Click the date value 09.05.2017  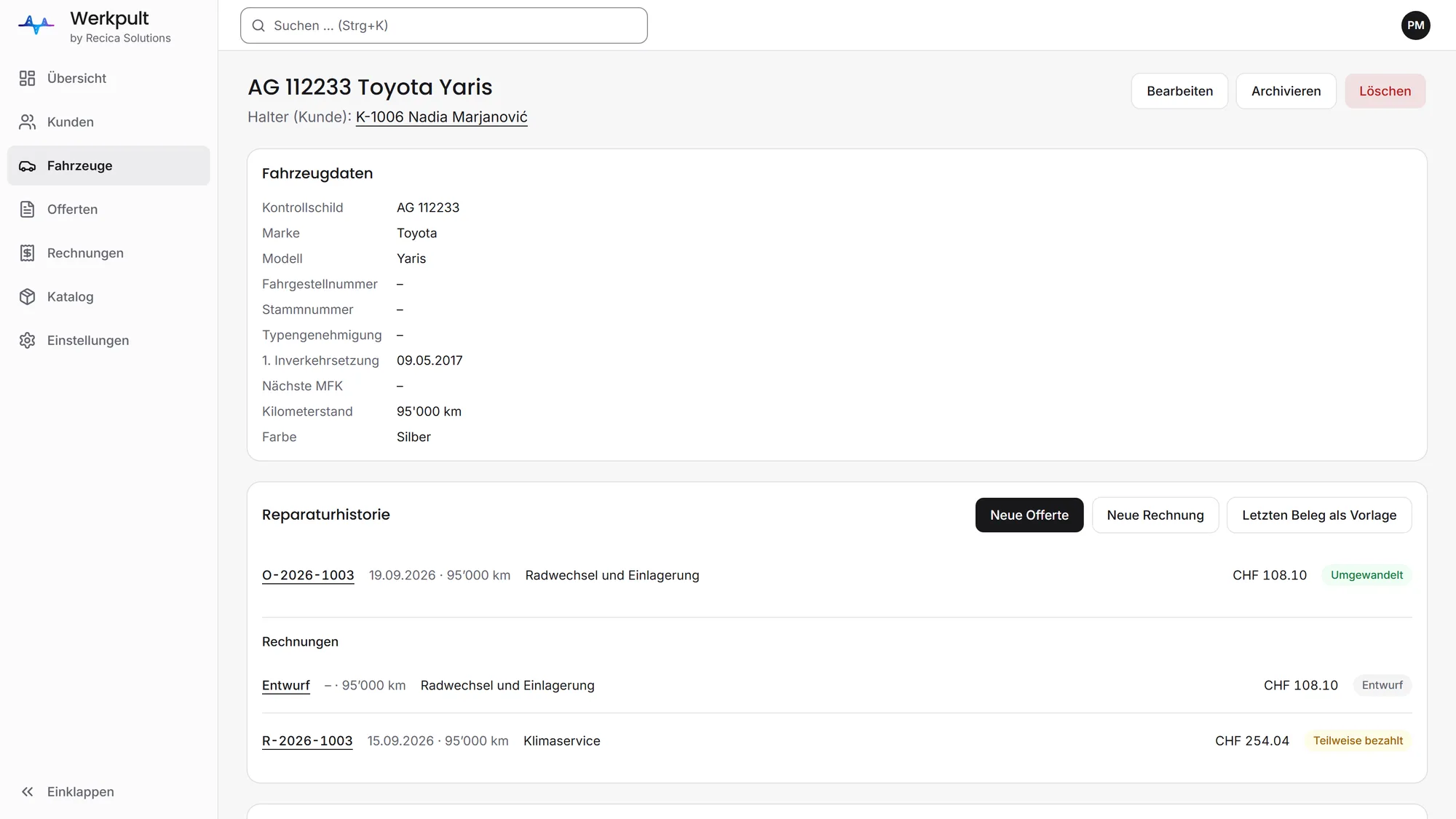click(430, 360)
